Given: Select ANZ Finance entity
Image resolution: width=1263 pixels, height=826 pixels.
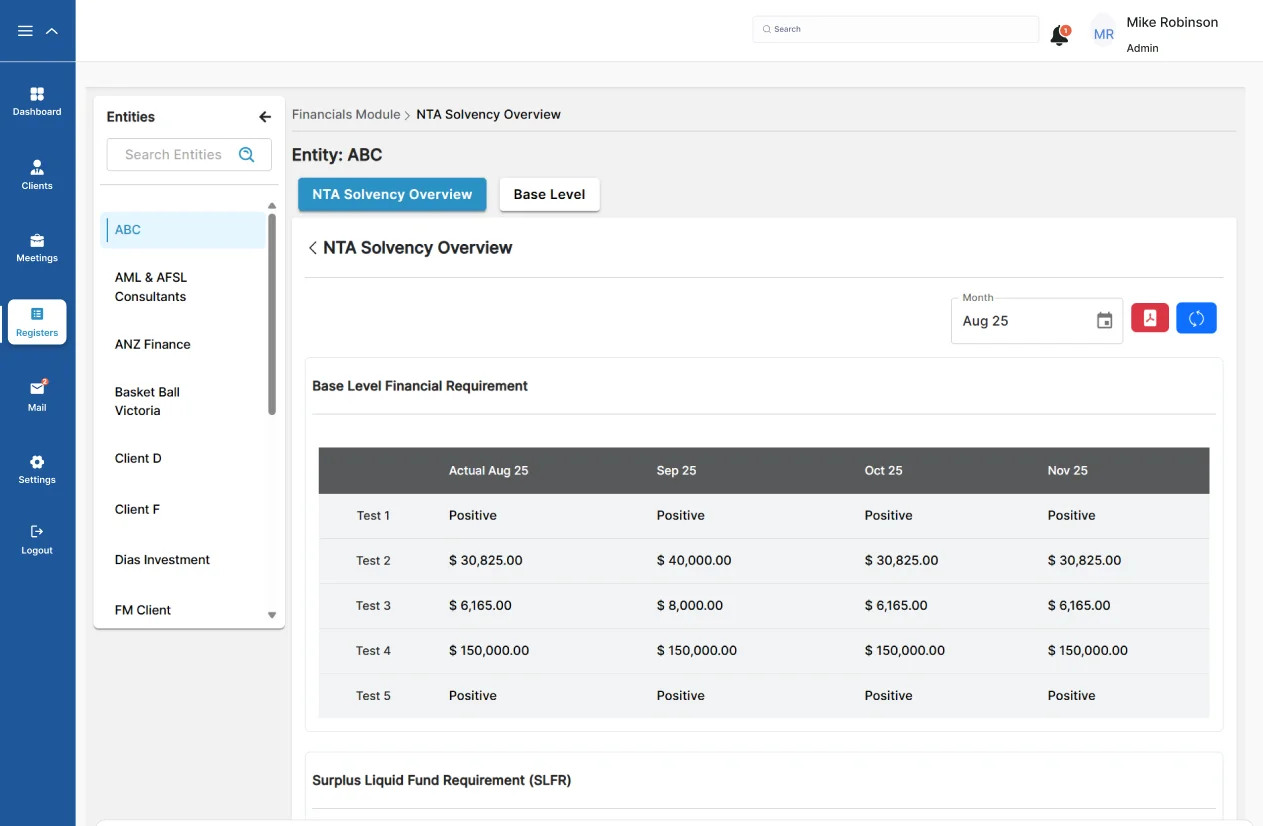Looking at the screenshot, I should pyautogui.click(x=153, y=344).
